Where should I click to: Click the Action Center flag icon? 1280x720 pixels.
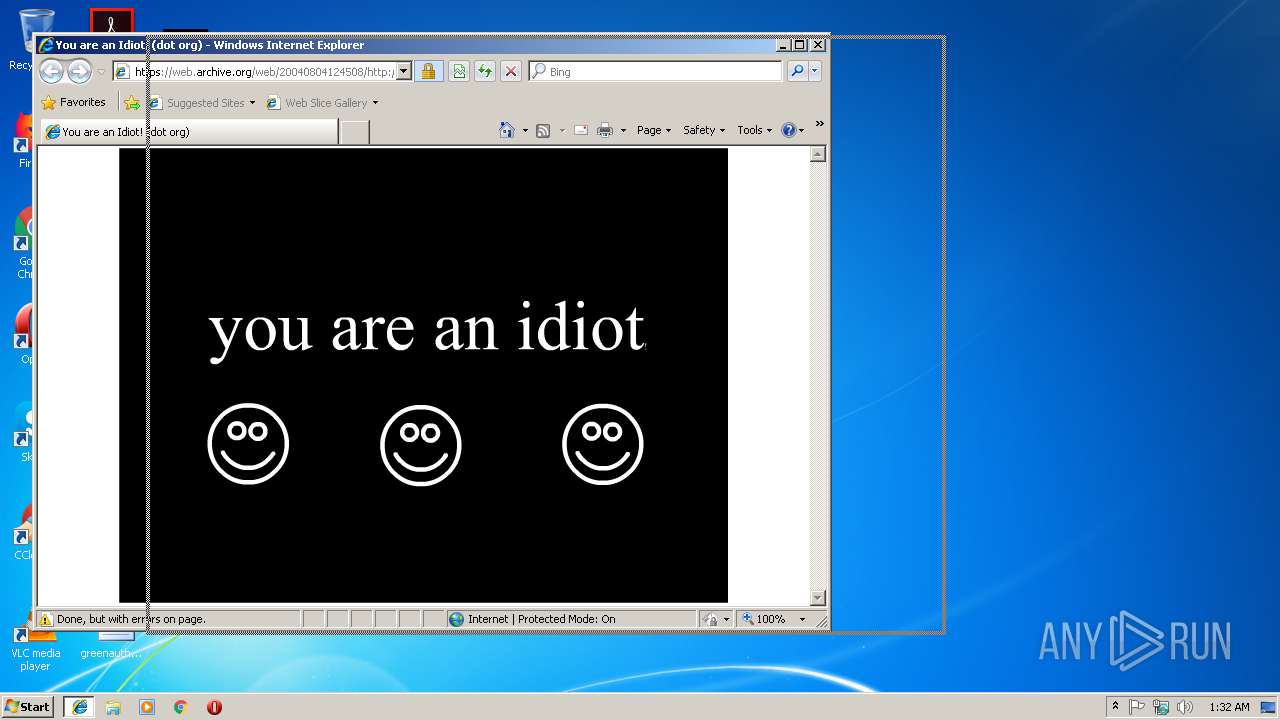click(1137, 707)
